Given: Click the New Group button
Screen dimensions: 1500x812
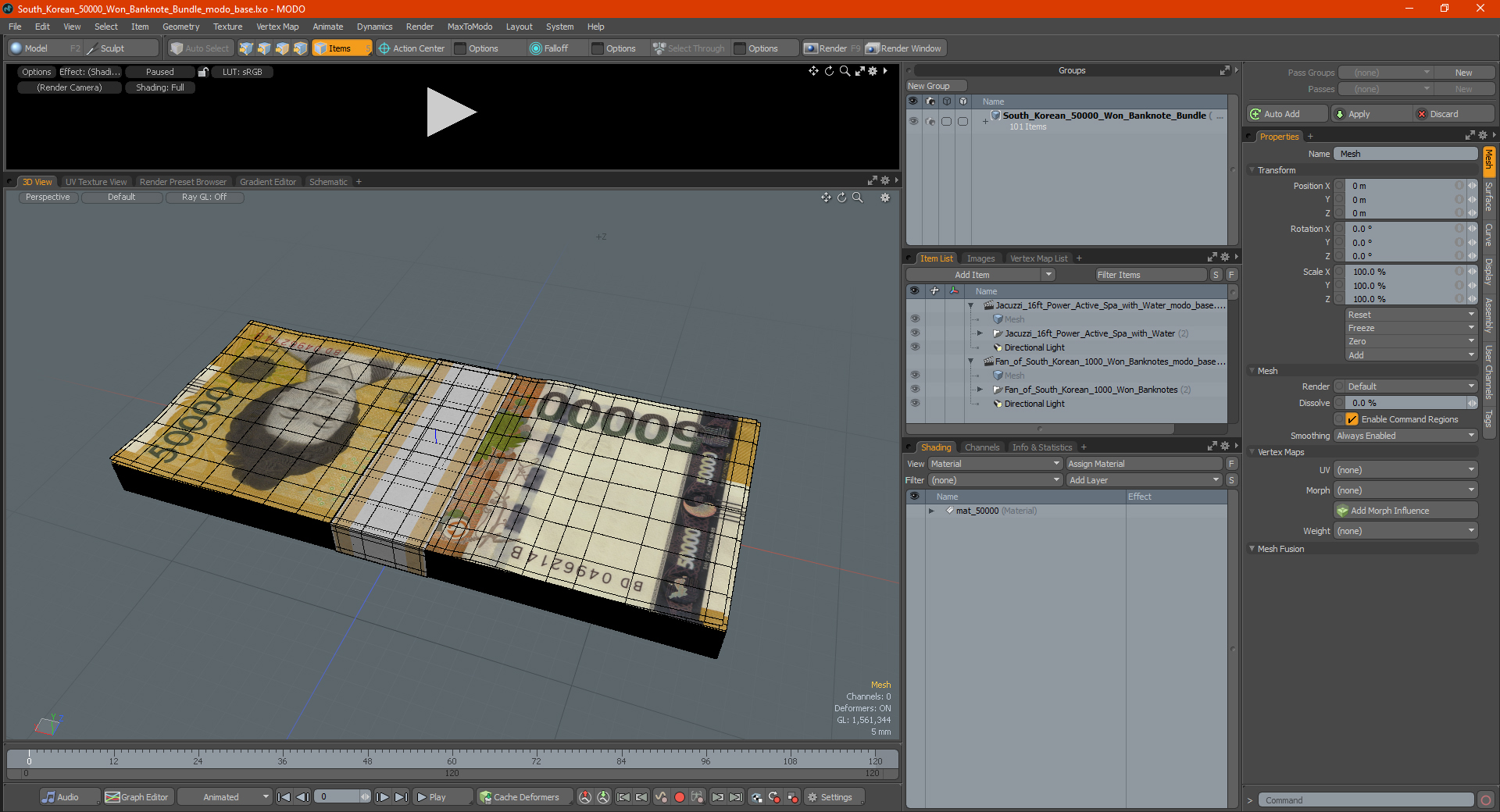Looking at the screenshot, I should point(936,86).
